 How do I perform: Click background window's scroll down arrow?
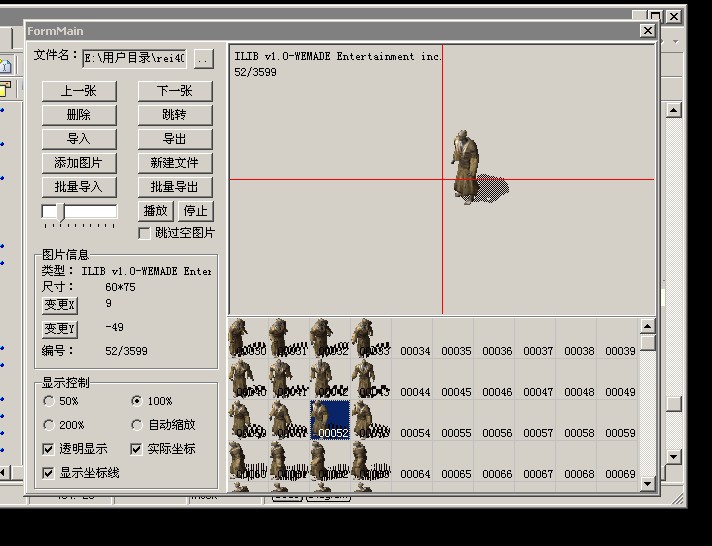tap(673, 457)
